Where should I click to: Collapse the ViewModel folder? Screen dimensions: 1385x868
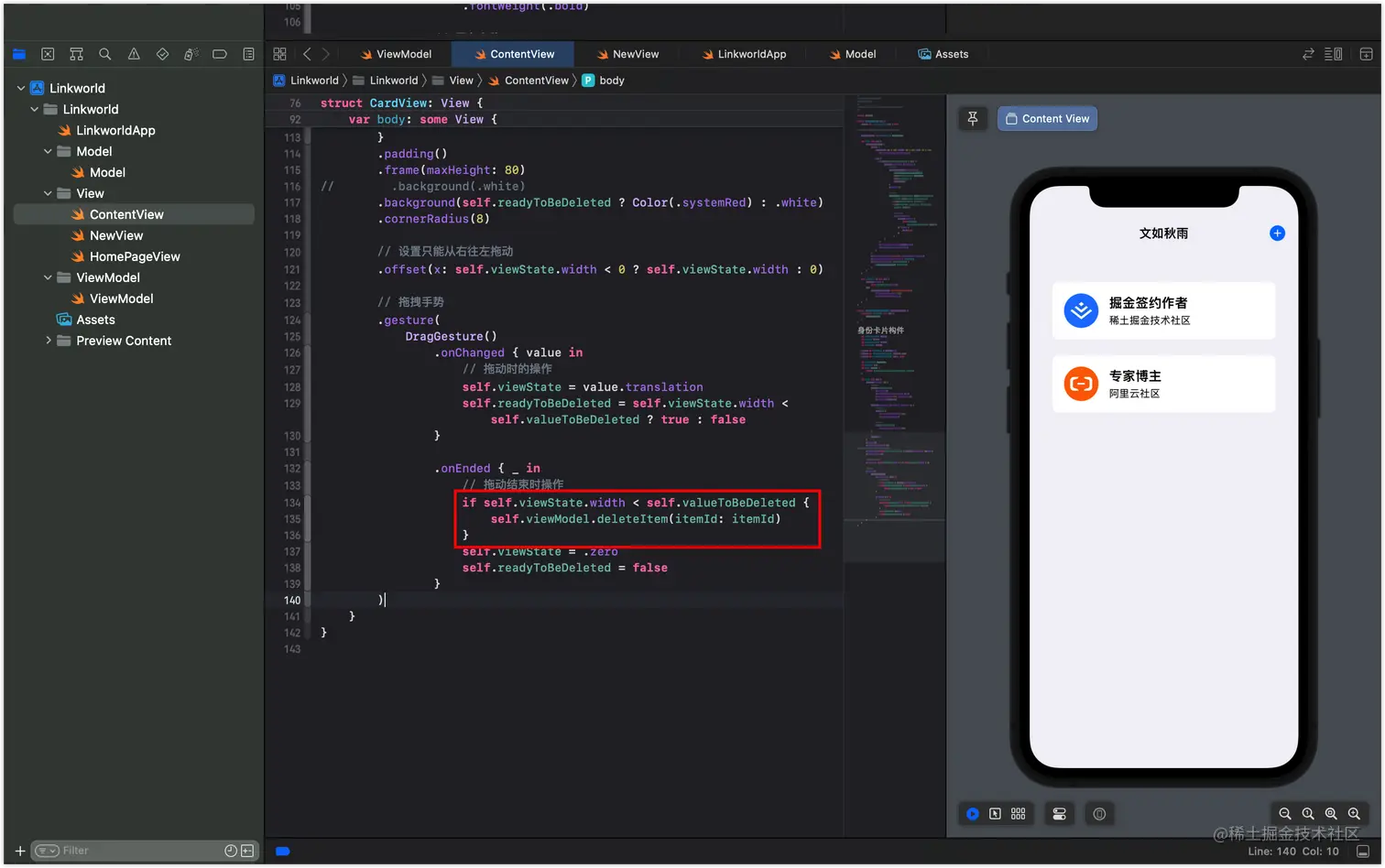[48, 277]
